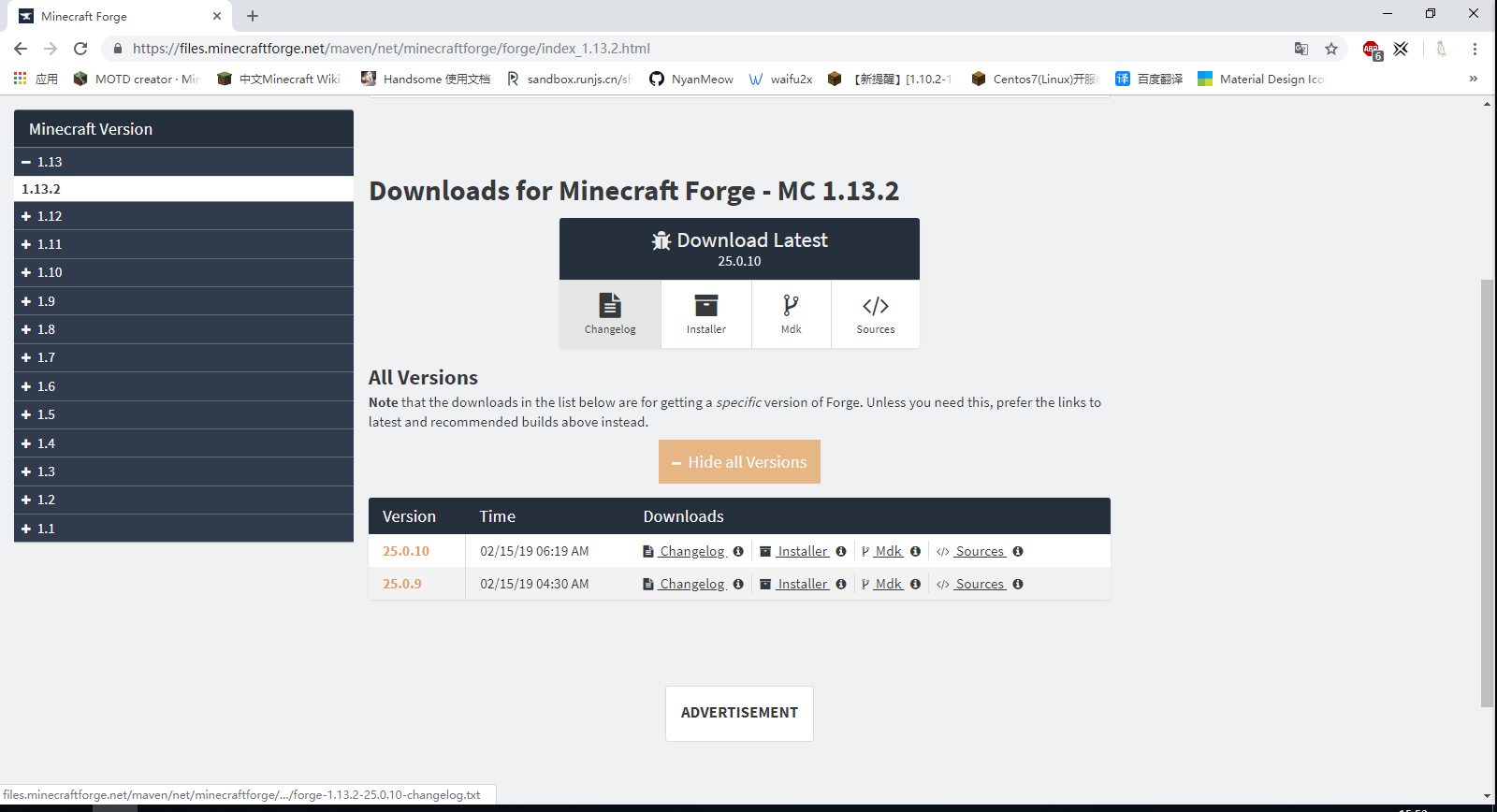Screen dimensions: 1497x812
Task: Click the Download Latest 25.0.10 banner
Action: [739, 249]
